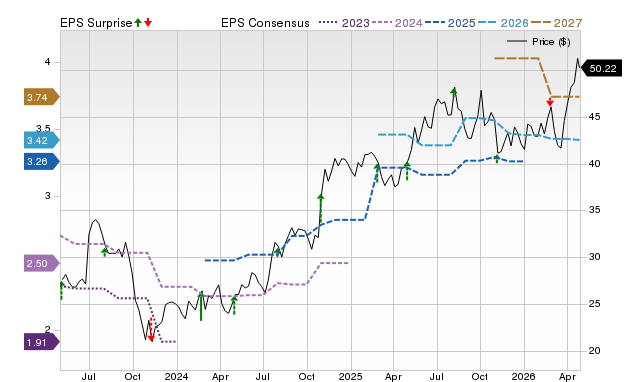Click the tall green beat arrow after 2024 label
The image size is (640, 382).
[201, 306]
